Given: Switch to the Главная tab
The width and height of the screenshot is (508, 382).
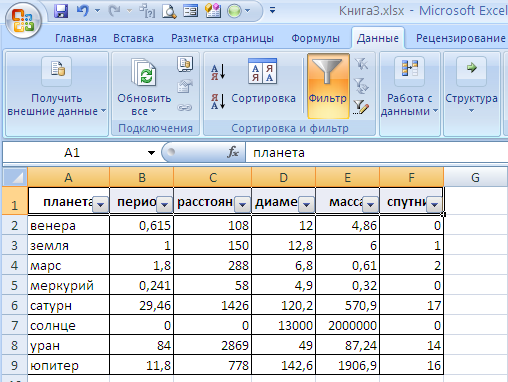Looking at the screenshot, I should coord(76,38).
